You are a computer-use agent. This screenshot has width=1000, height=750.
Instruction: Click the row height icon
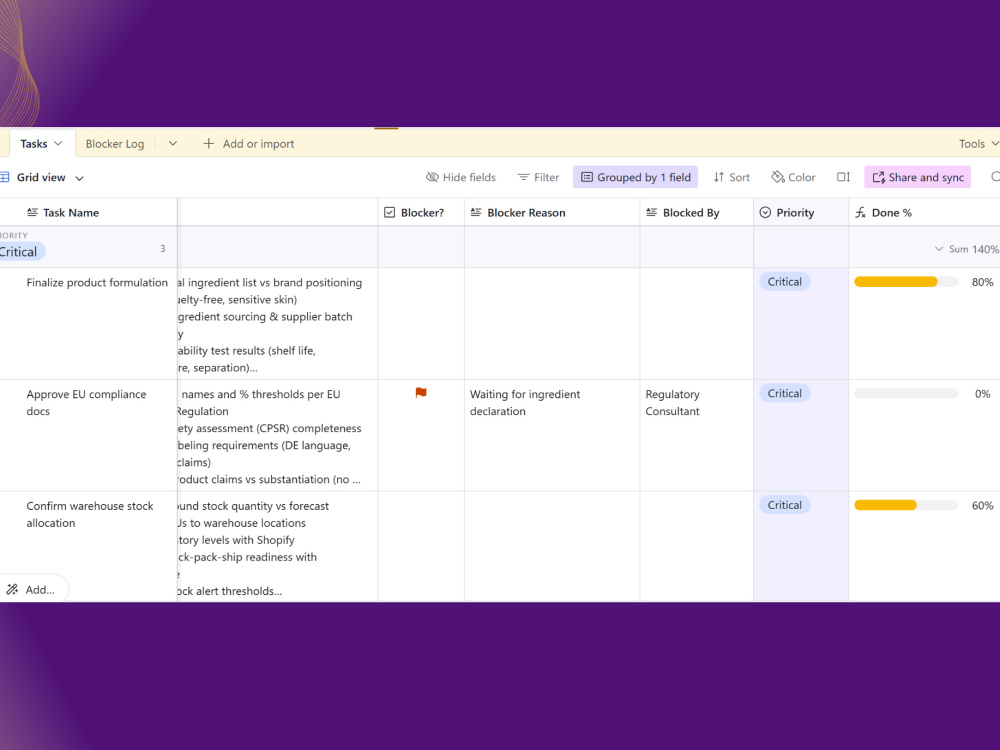pos(843,177)
